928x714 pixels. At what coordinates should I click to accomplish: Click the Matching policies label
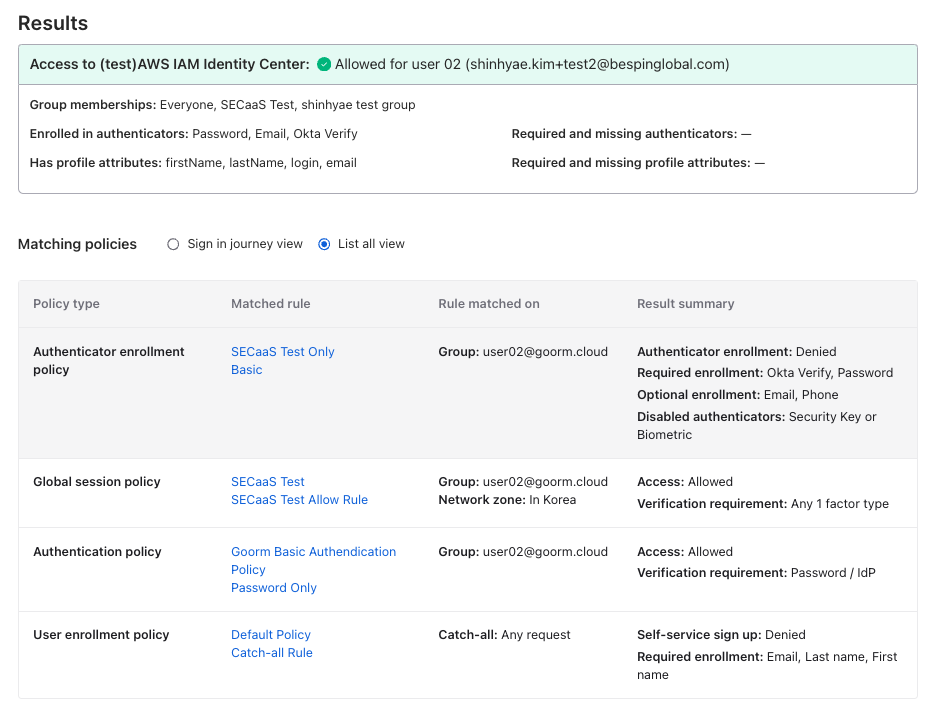coord(77,244)
